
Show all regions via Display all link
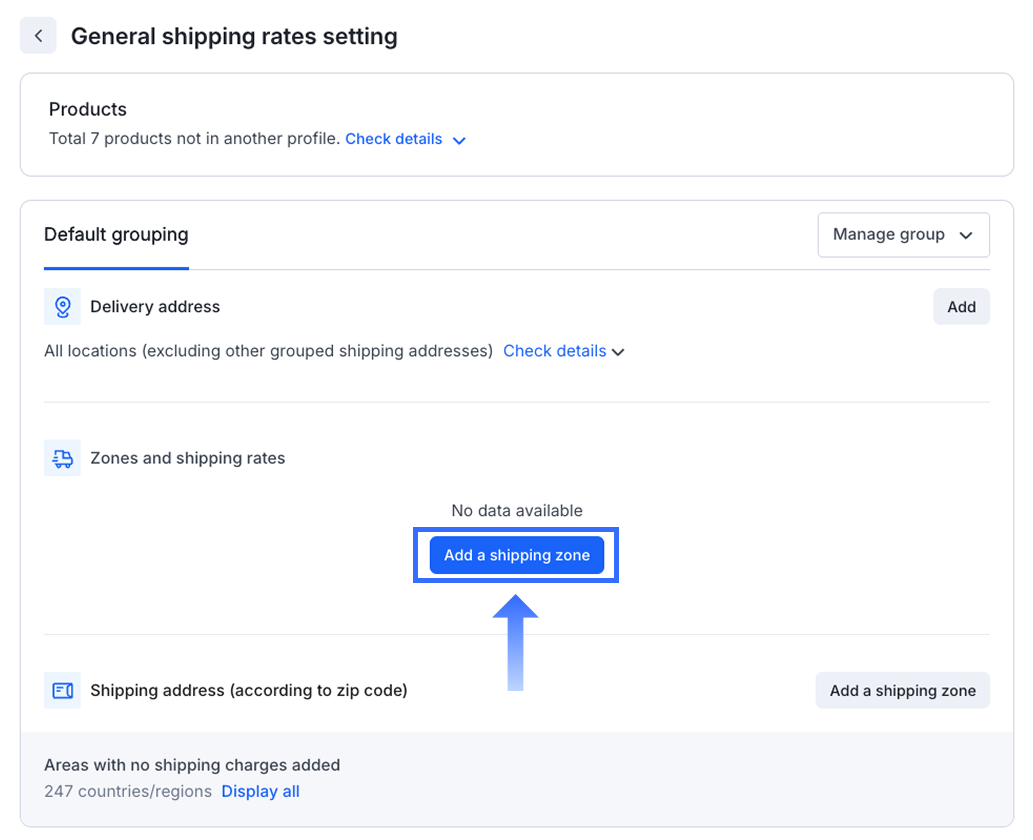click(x=260, y=792)
